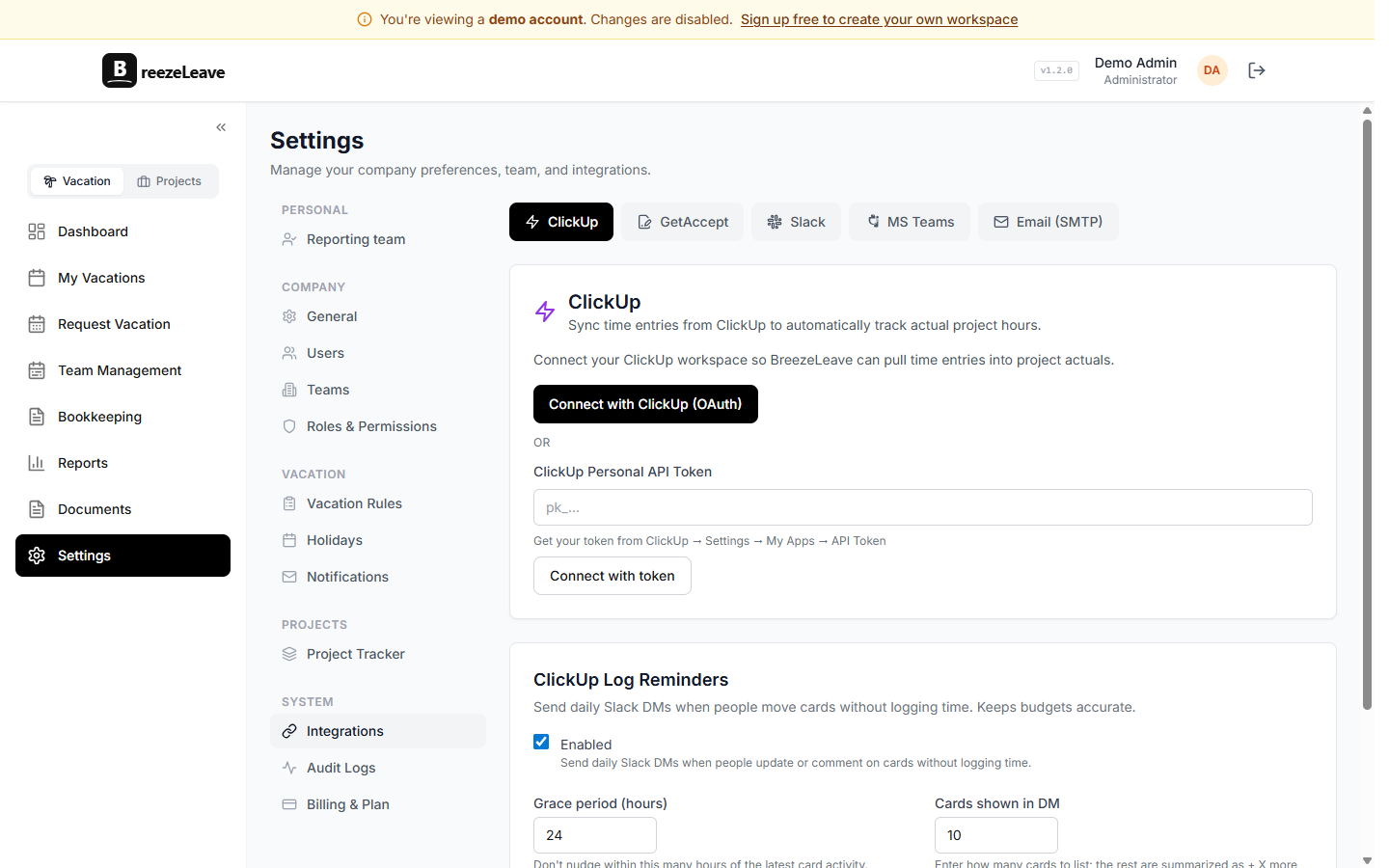The height and width of the screenshot is (868, 1389).
Task: Open the Email (SMTP) integration tab
Action: point(1049,222)
